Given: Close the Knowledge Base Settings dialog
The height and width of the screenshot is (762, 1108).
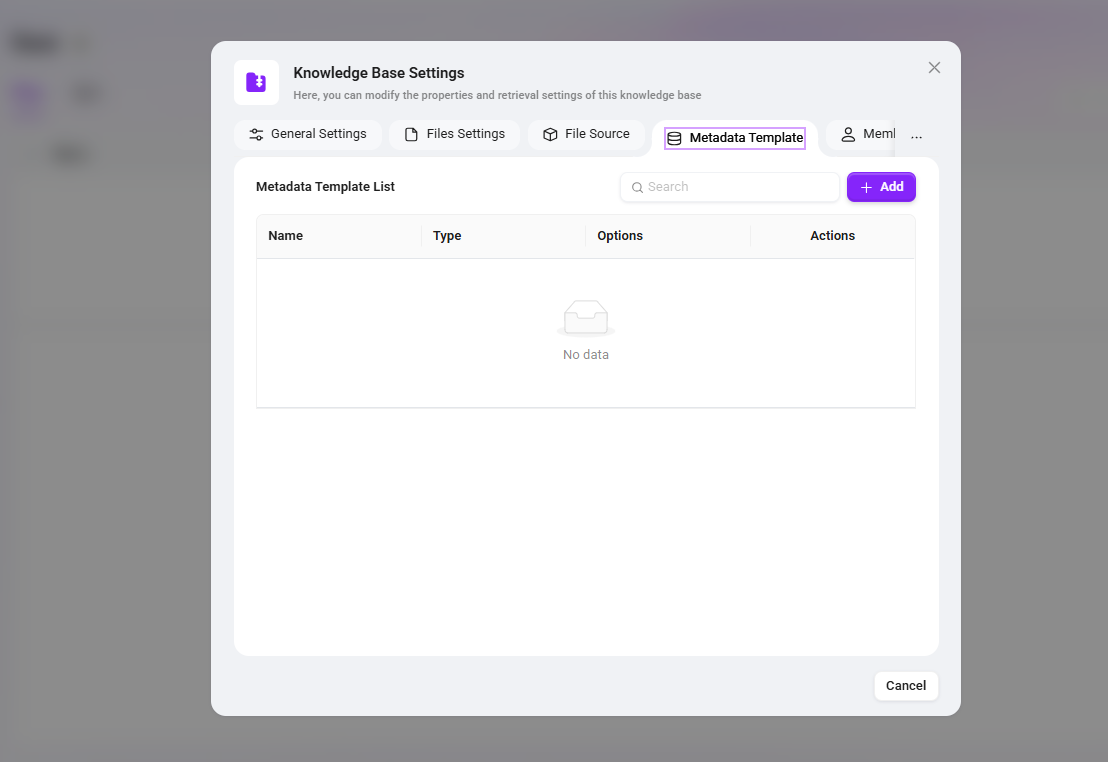Looking at the screenshot, I should [934, 67].
